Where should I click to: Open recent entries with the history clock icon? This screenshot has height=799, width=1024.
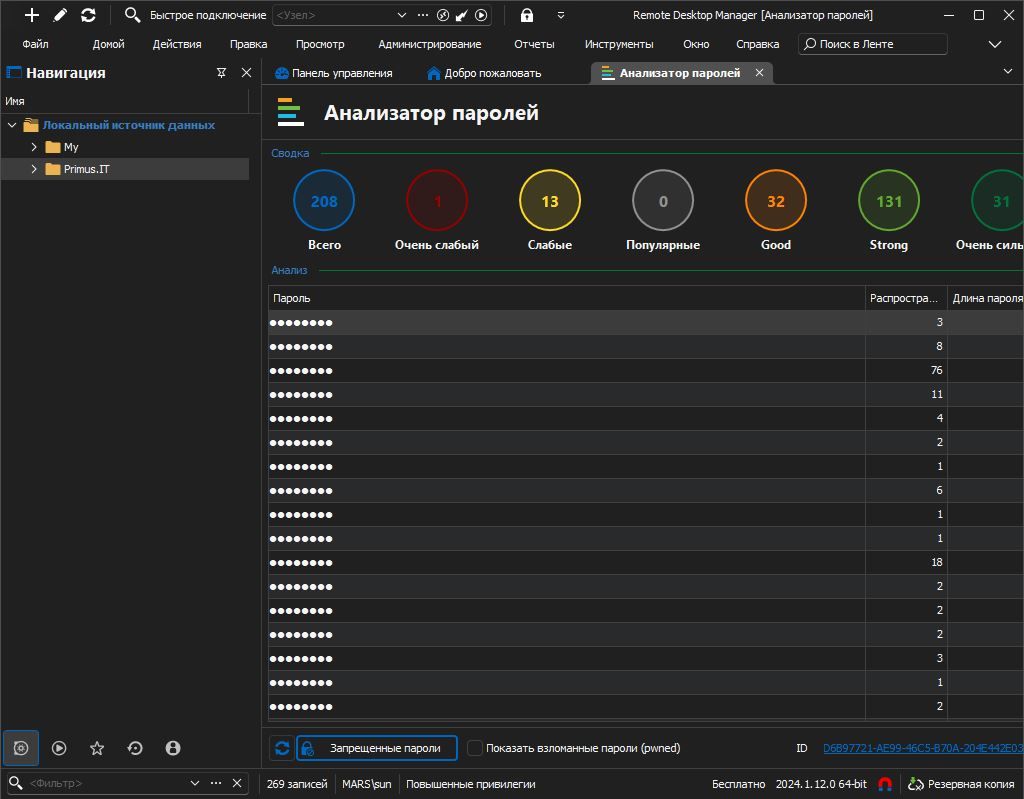click(x=135, y=748)
